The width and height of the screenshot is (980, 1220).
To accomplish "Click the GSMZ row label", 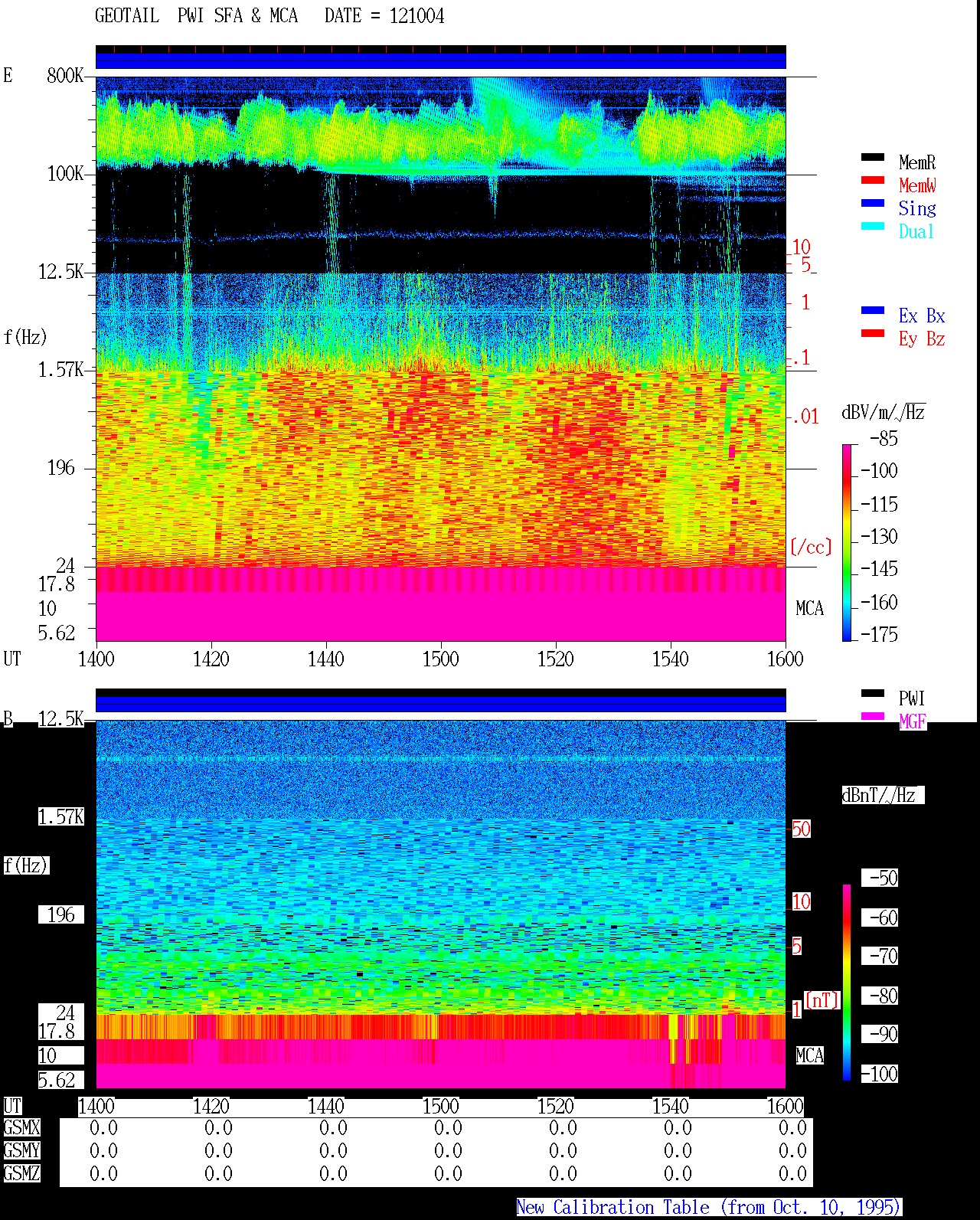I will click(x=21, y=1173).
